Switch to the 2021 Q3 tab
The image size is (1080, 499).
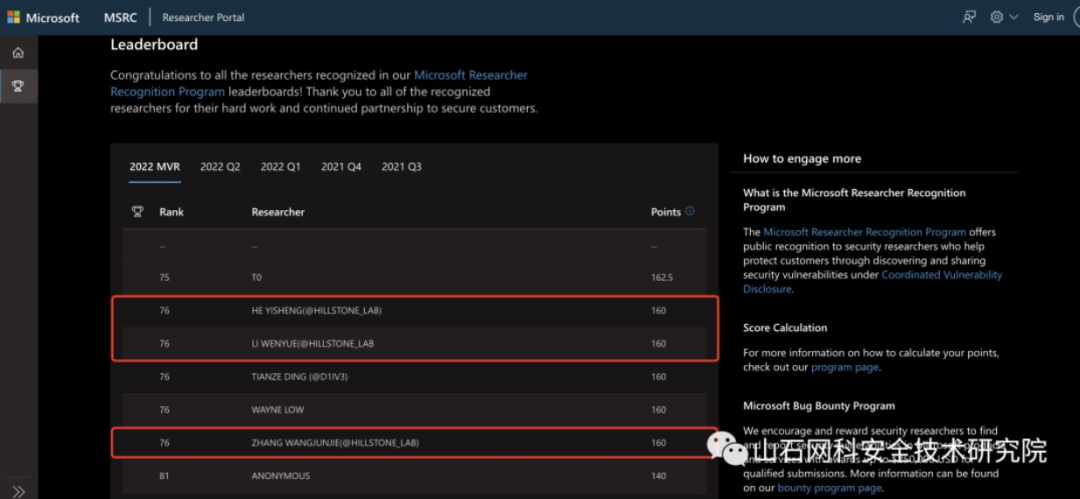pos(402,167)
